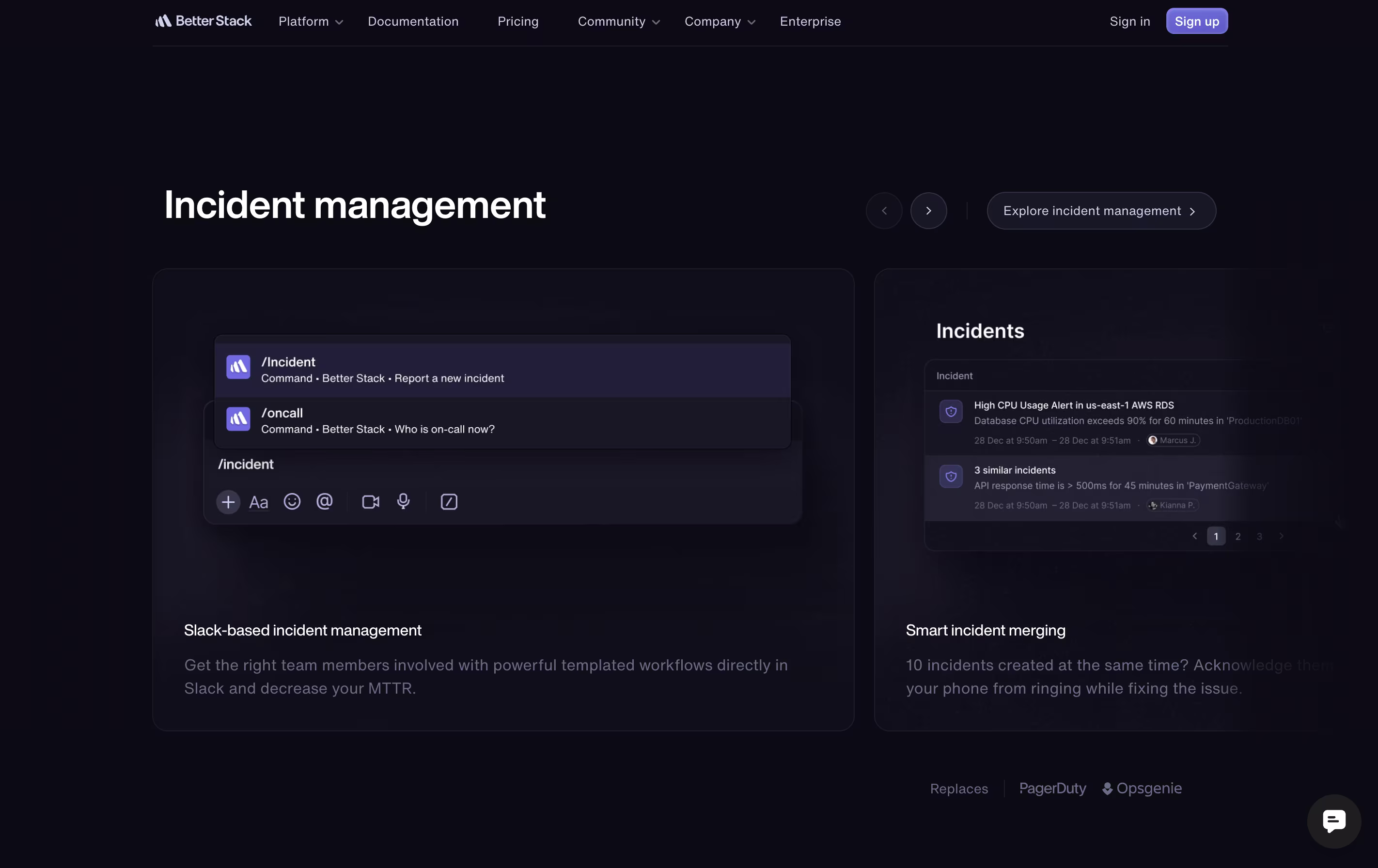
Task: Click the microphone audio icon
Action: (x=404, y=502)
